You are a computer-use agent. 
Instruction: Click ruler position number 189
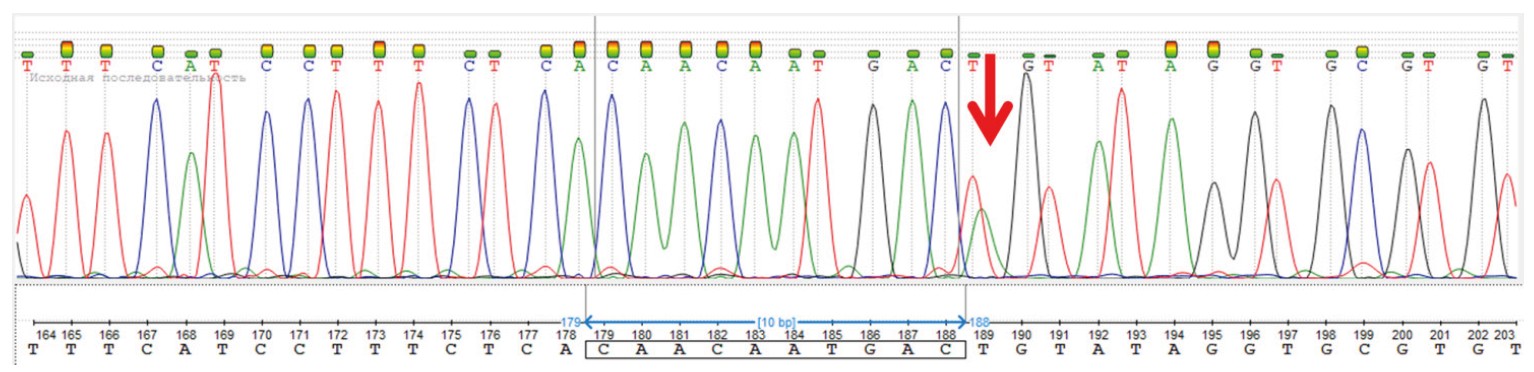pyautogui.click(x=984, y=335)
